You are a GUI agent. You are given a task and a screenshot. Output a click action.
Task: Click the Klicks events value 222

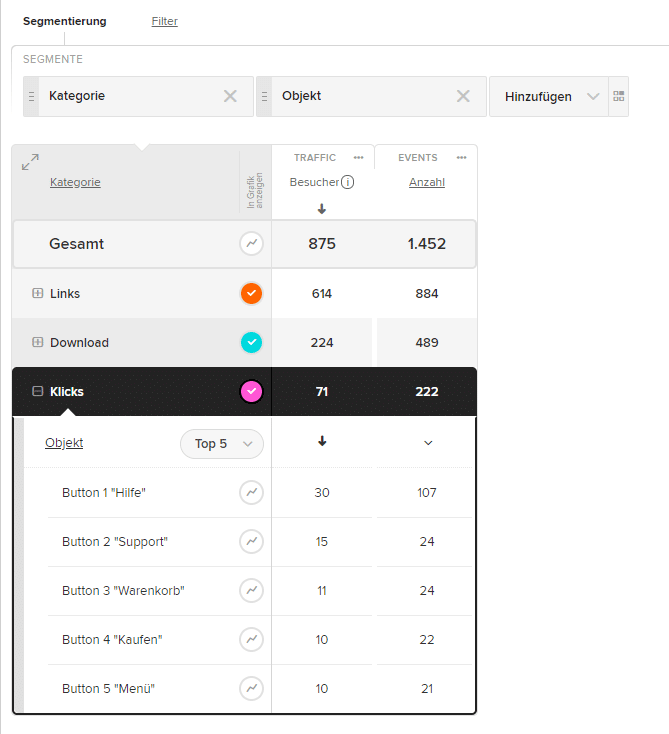pos(427,391)
